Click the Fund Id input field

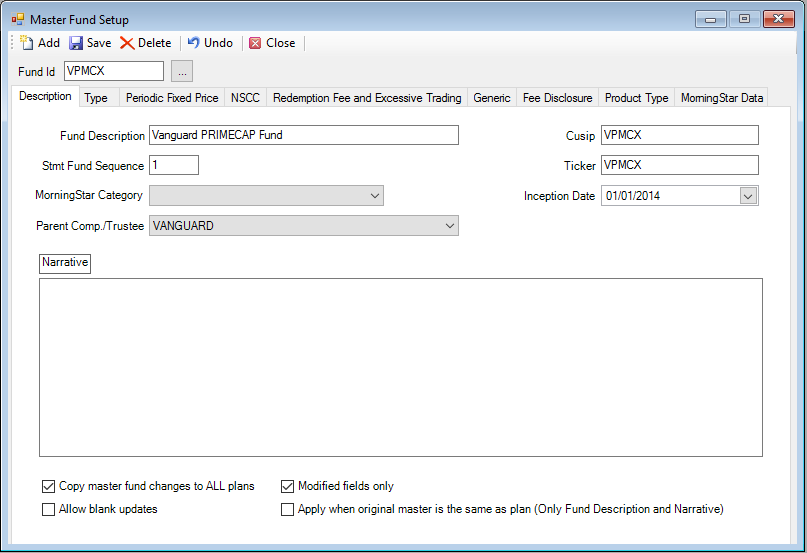[114, 71]
